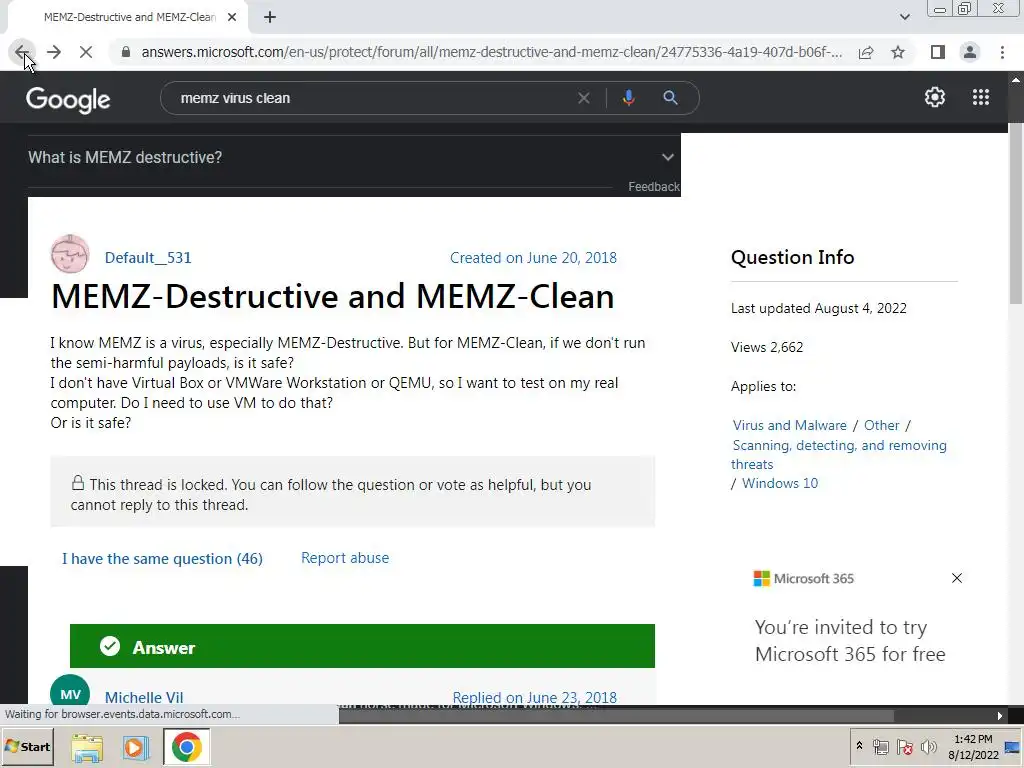Click 'Created on June 20, 2018' link

(x=533, y=258)
